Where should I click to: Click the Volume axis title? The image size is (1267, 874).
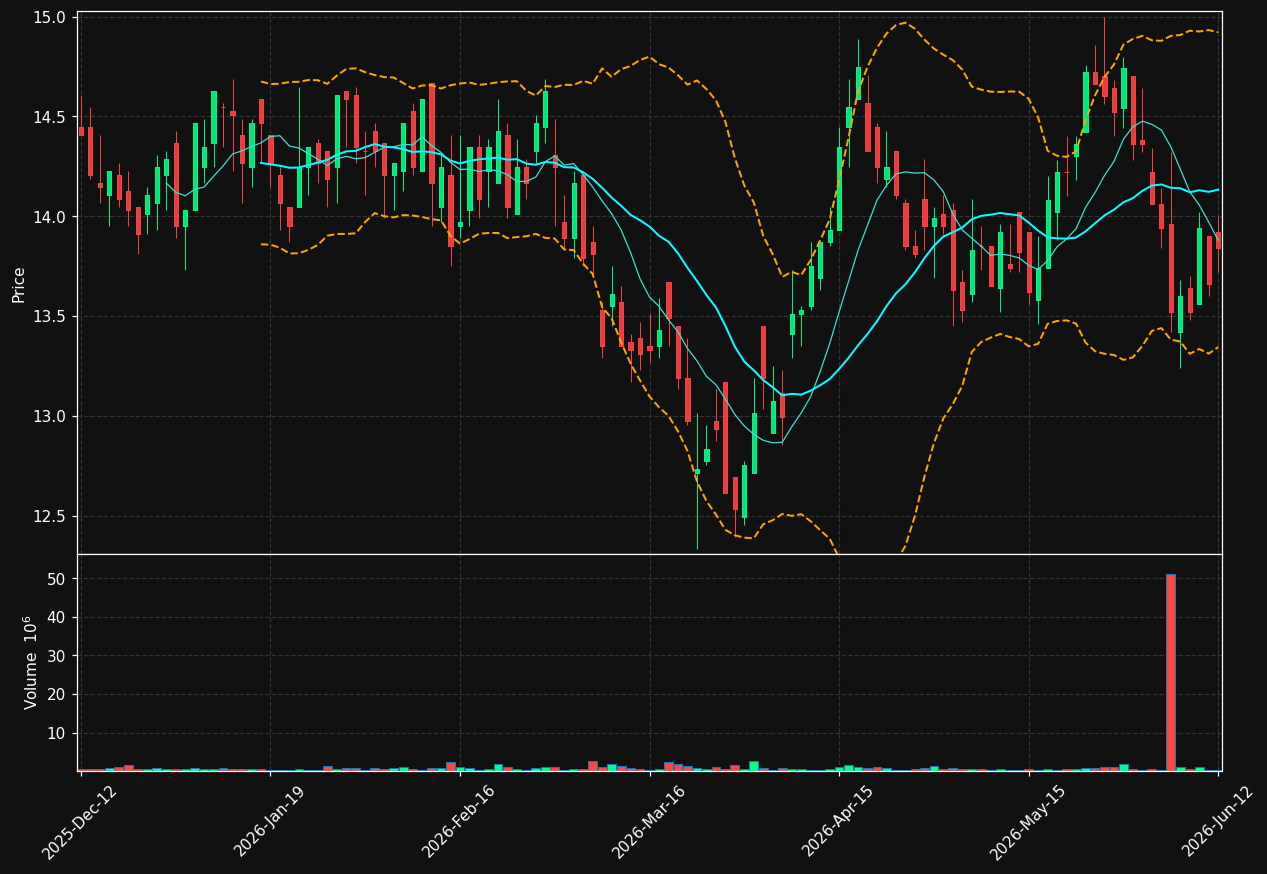point(30,662)
